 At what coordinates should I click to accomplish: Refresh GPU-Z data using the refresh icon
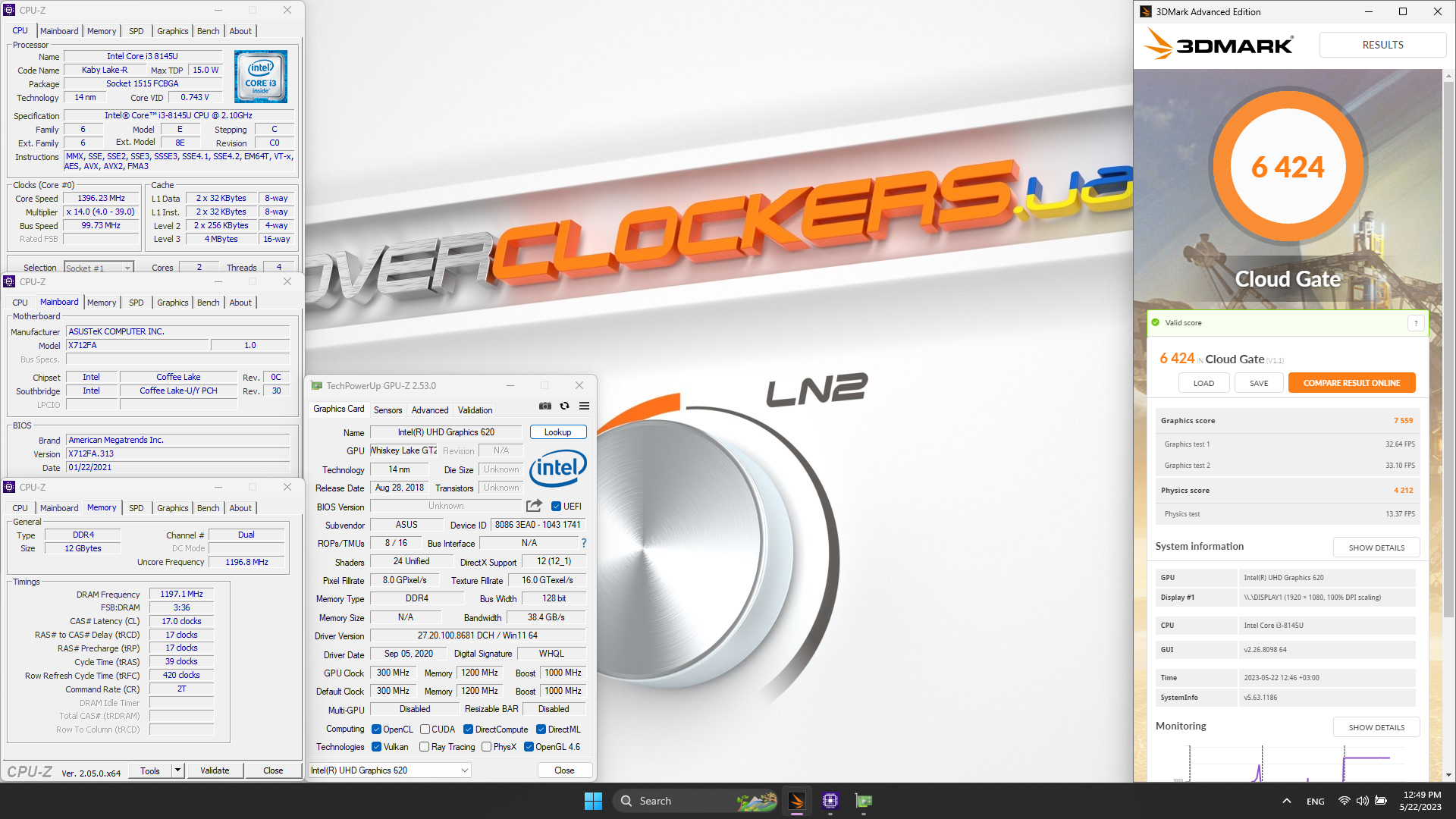(x=564, y=406)
